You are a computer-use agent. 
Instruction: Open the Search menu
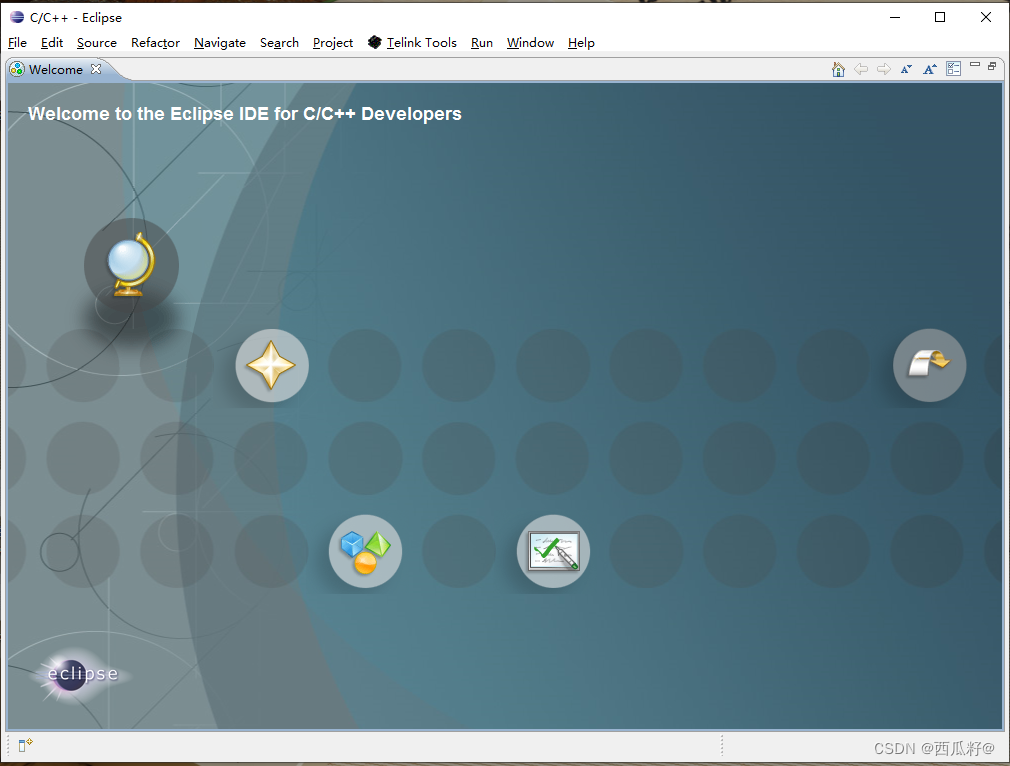click(x=279, y=43)
